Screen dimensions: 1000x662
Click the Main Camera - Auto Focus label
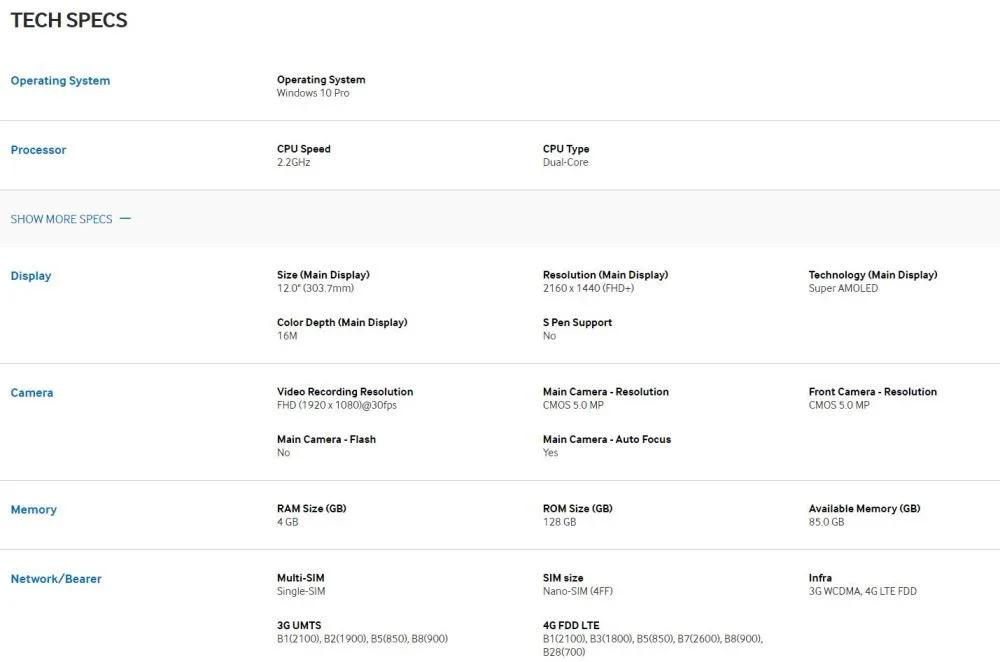(x=607, y=439)
